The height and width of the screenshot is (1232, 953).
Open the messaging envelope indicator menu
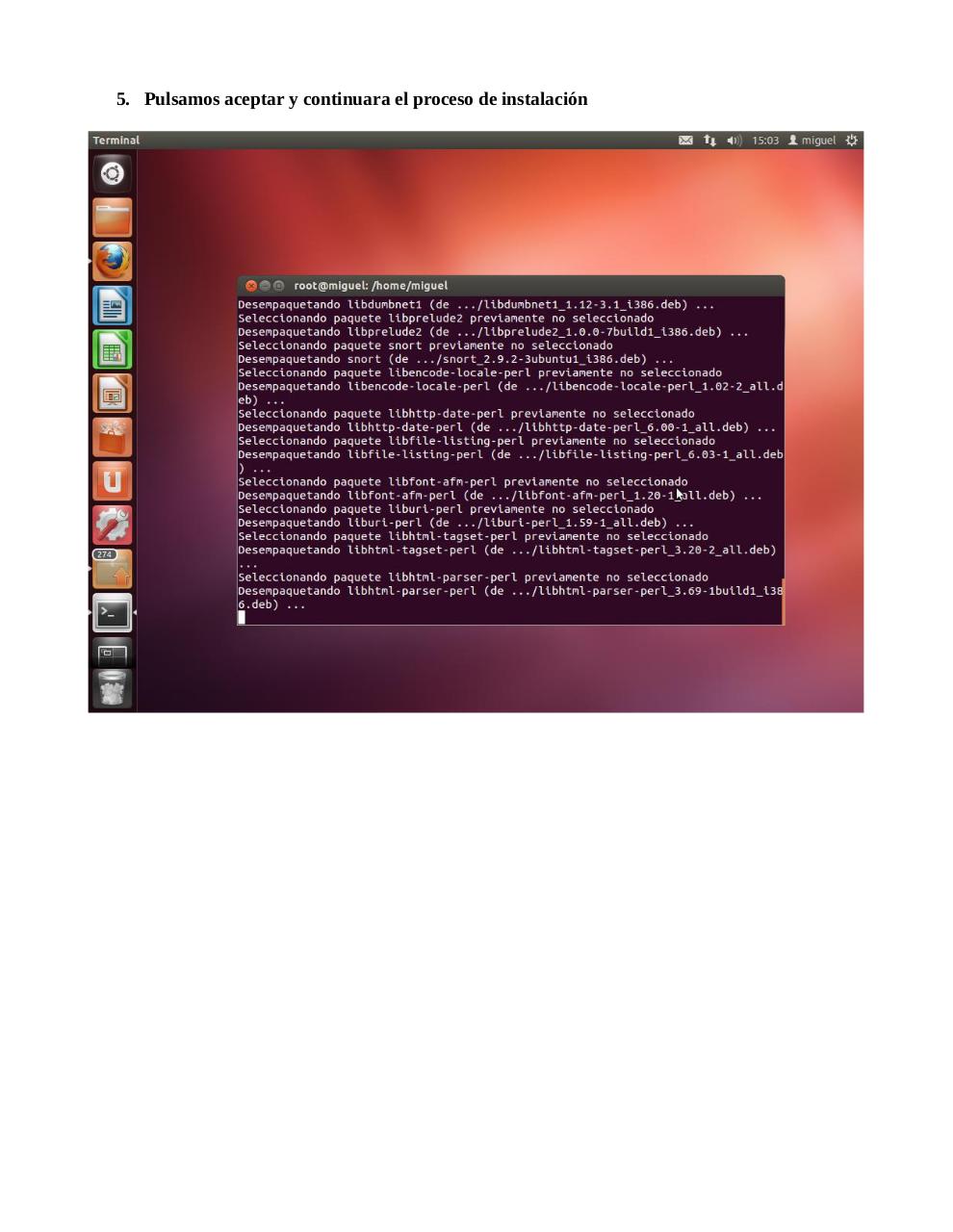[x=685, y=141]
